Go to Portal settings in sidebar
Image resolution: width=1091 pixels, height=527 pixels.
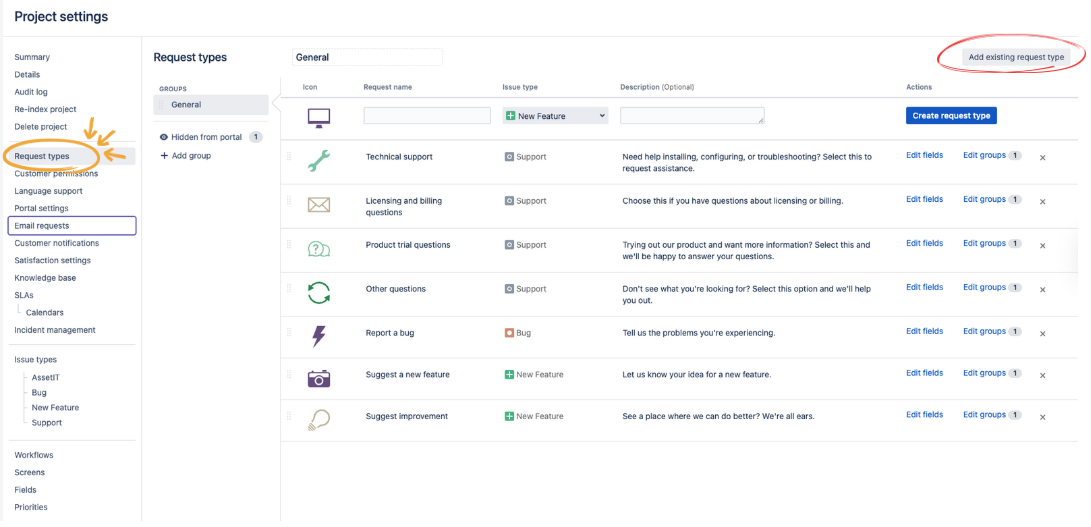[41, 208]
